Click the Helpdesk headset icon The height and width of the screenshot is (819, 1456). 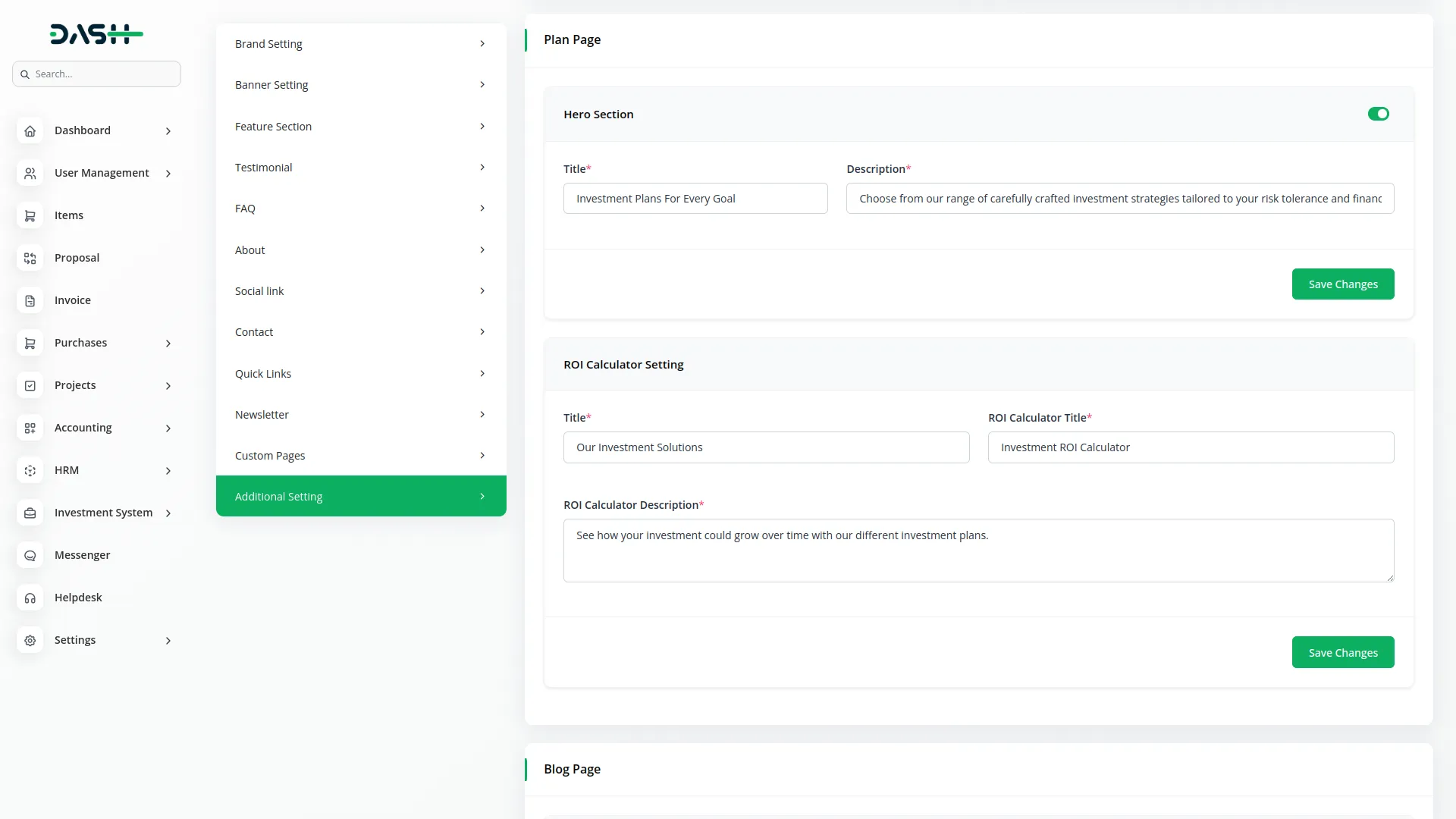[30, 598]
